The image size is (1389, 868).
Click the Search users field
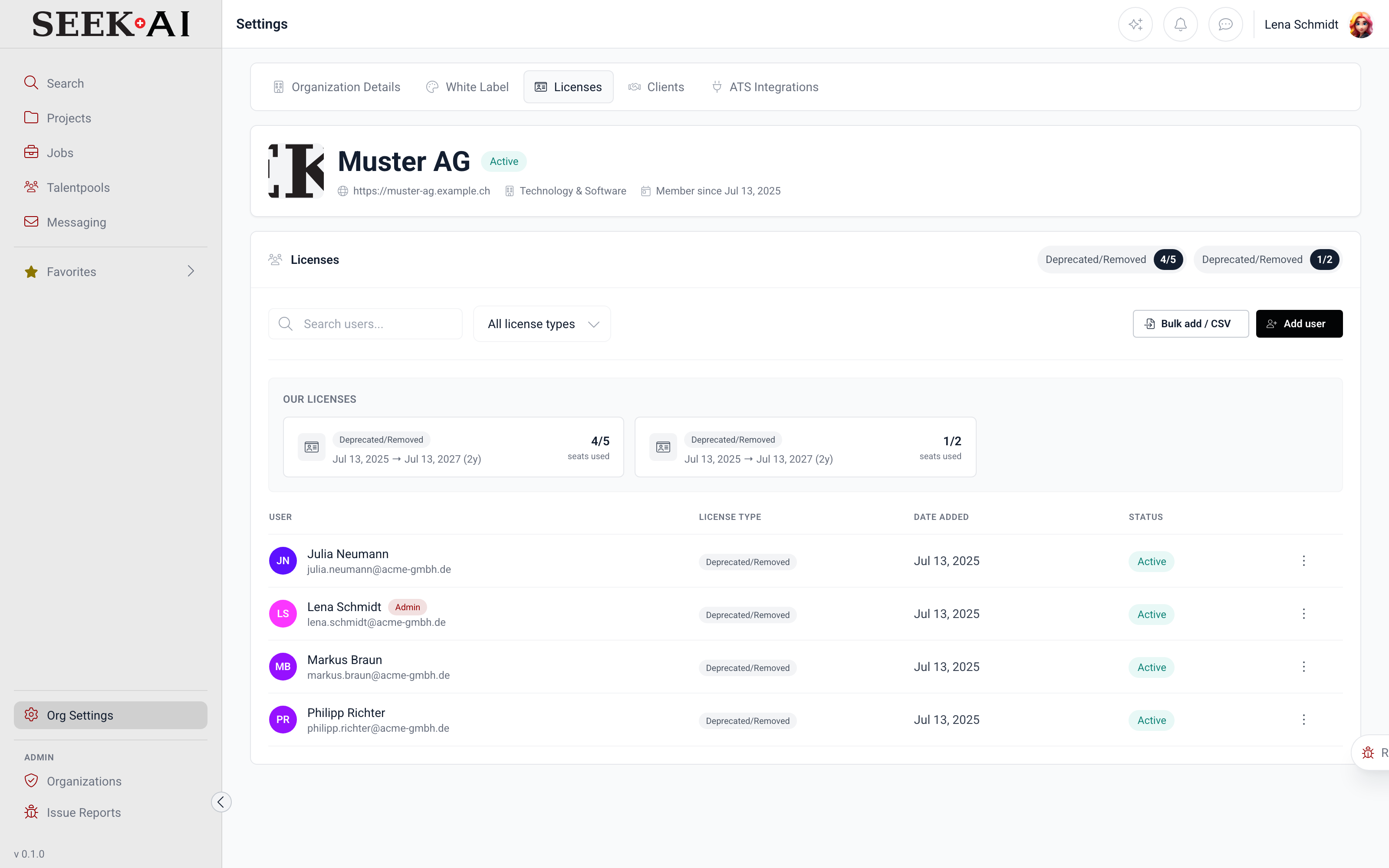click(365, 324)
